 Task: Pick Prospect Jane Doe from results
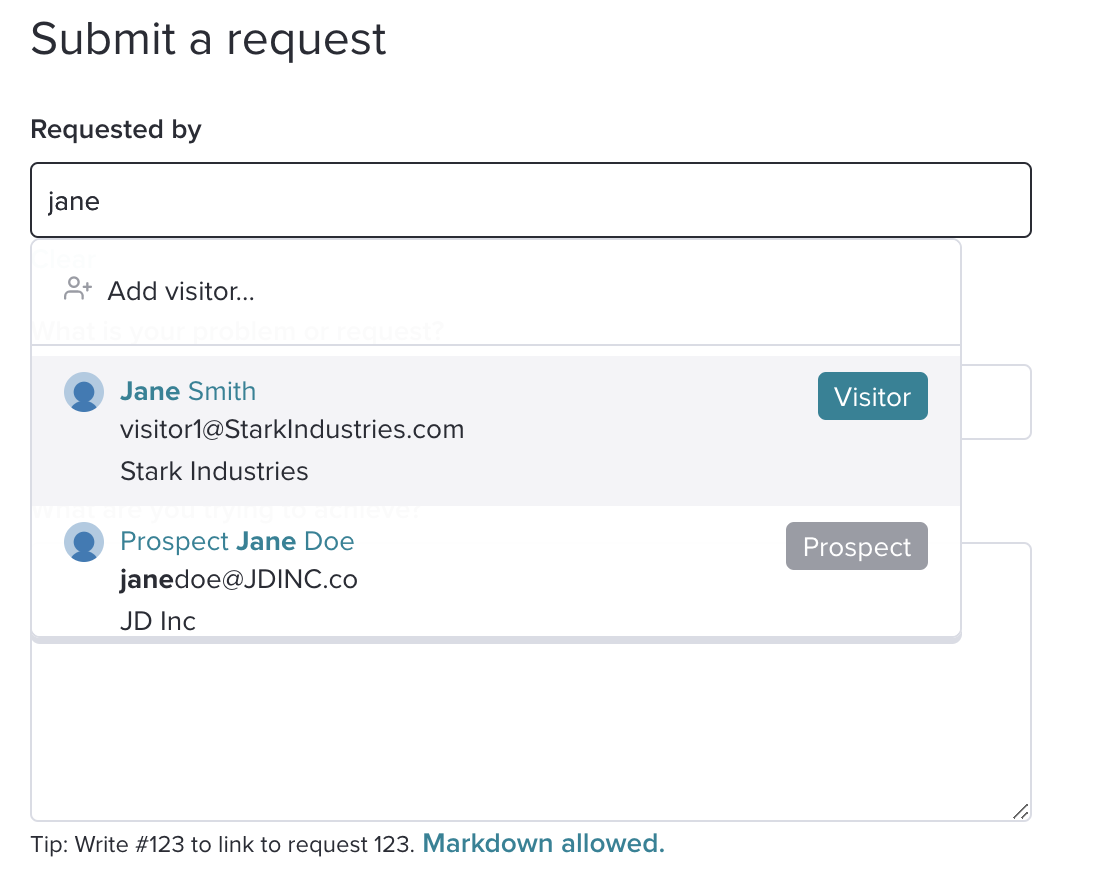pos(496,571)
